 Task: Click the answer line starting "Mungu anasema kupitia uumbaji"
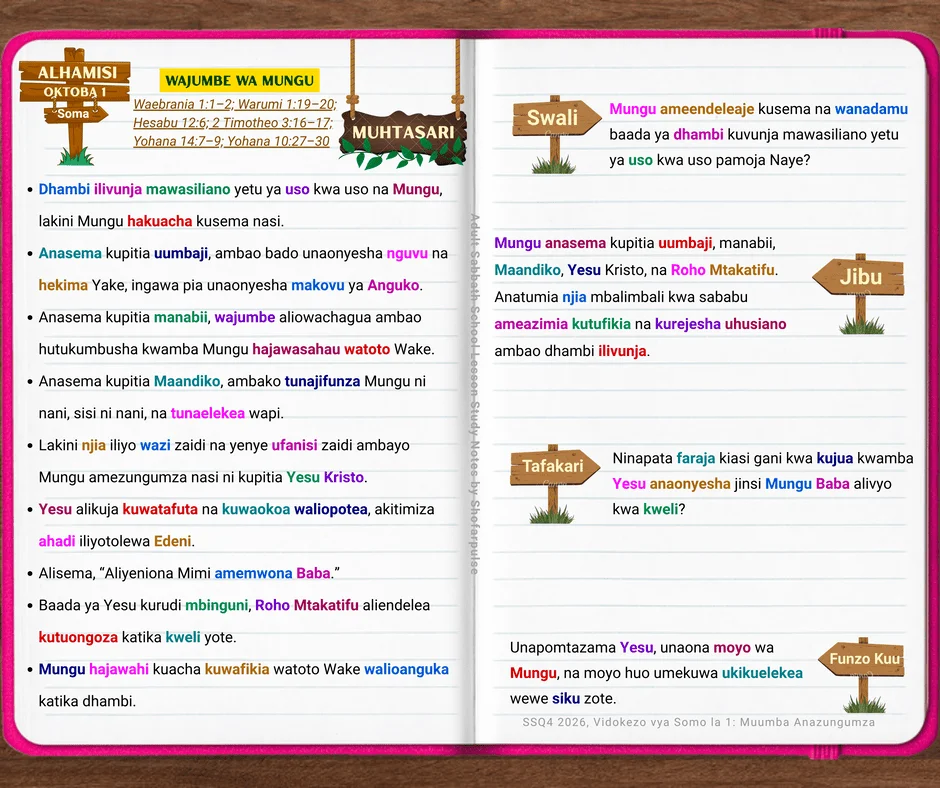pyautogui.click(x=635, y=243)
